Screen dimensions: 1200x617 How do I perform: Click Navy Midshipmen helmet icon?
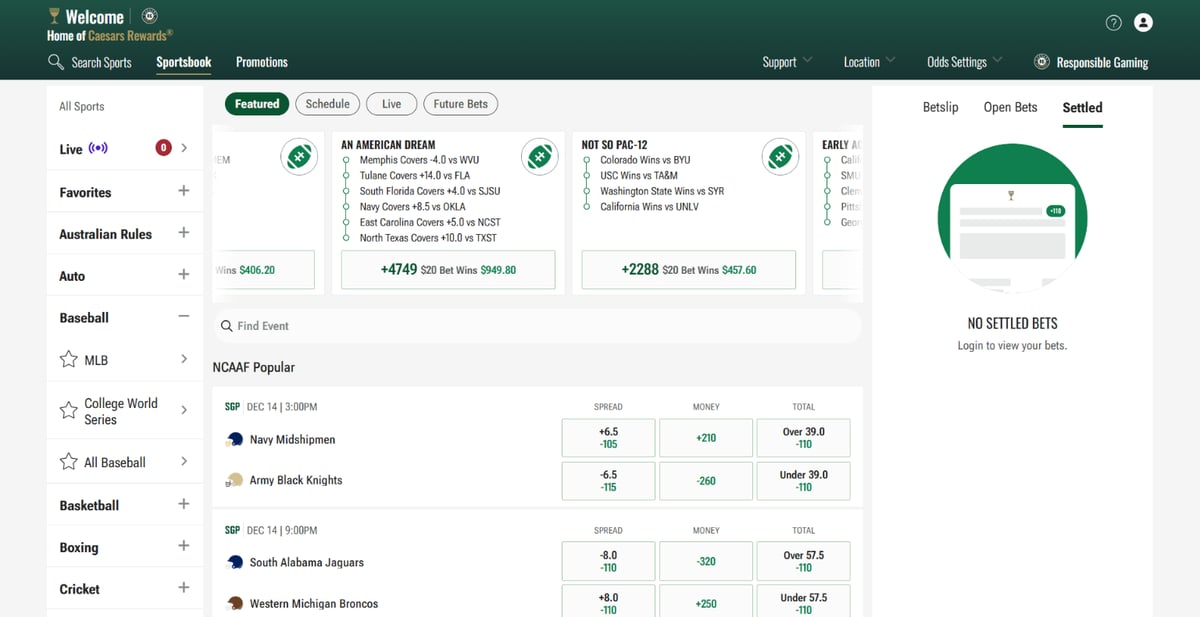click(235, 439)
